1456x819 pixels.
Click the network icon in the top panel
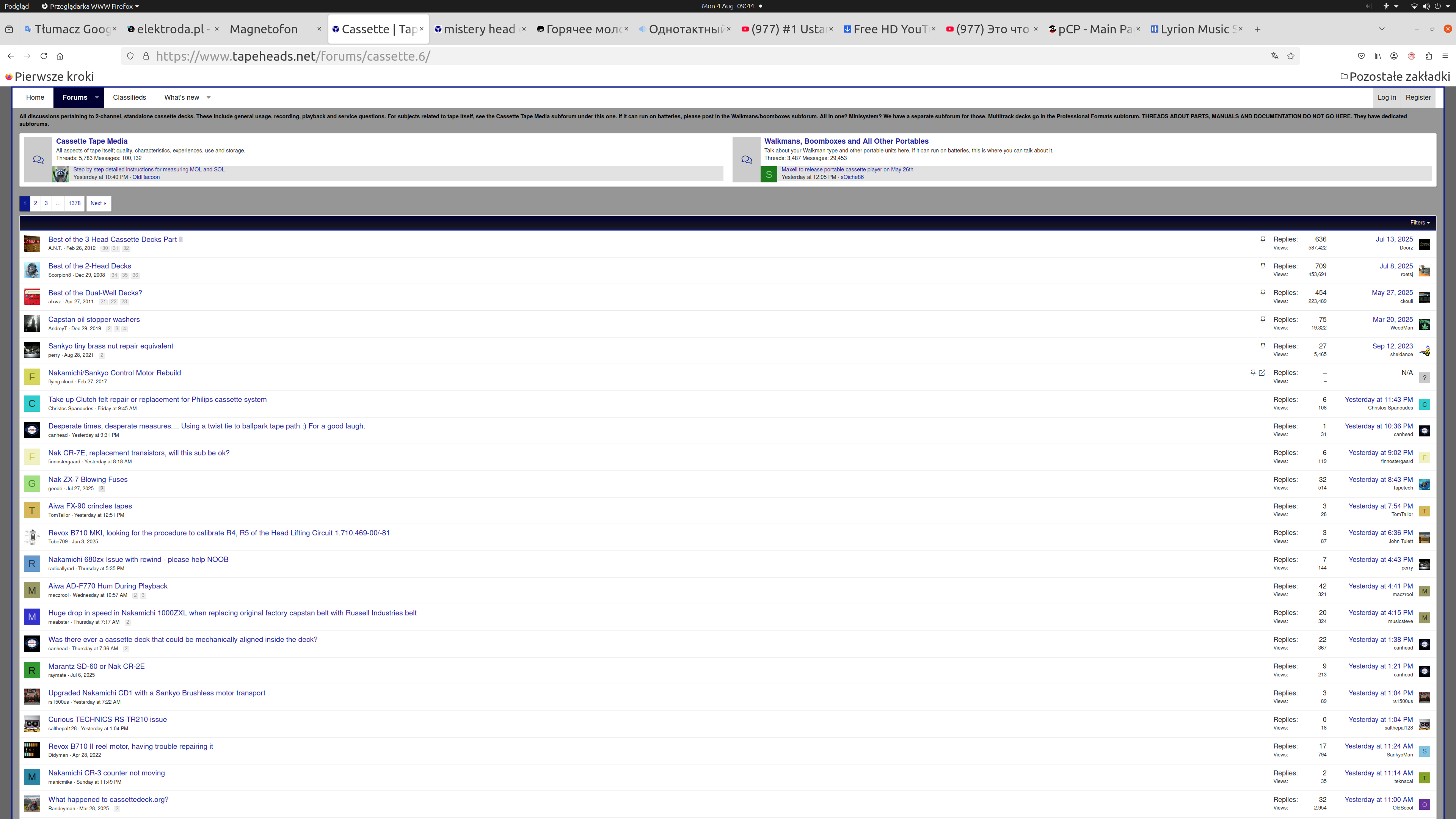click(1414, 6)
